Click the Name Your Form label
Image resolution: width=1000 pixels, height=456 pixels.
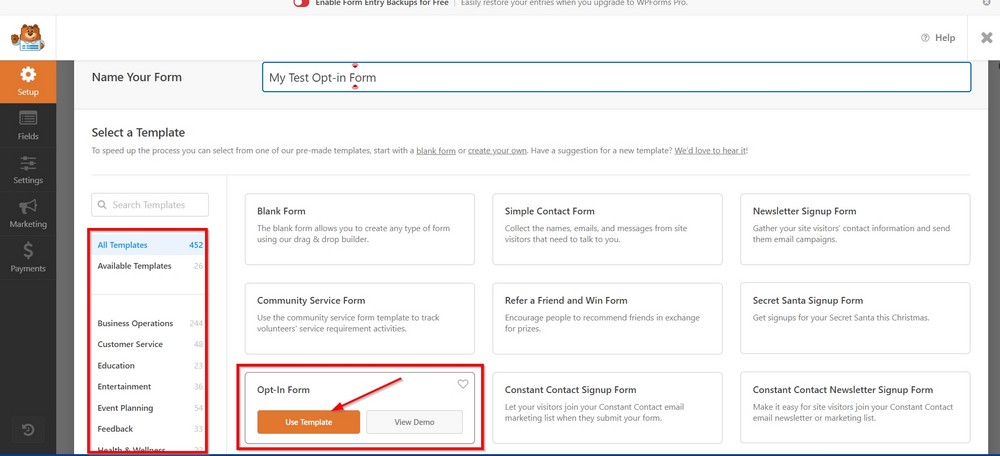[136, 77]
